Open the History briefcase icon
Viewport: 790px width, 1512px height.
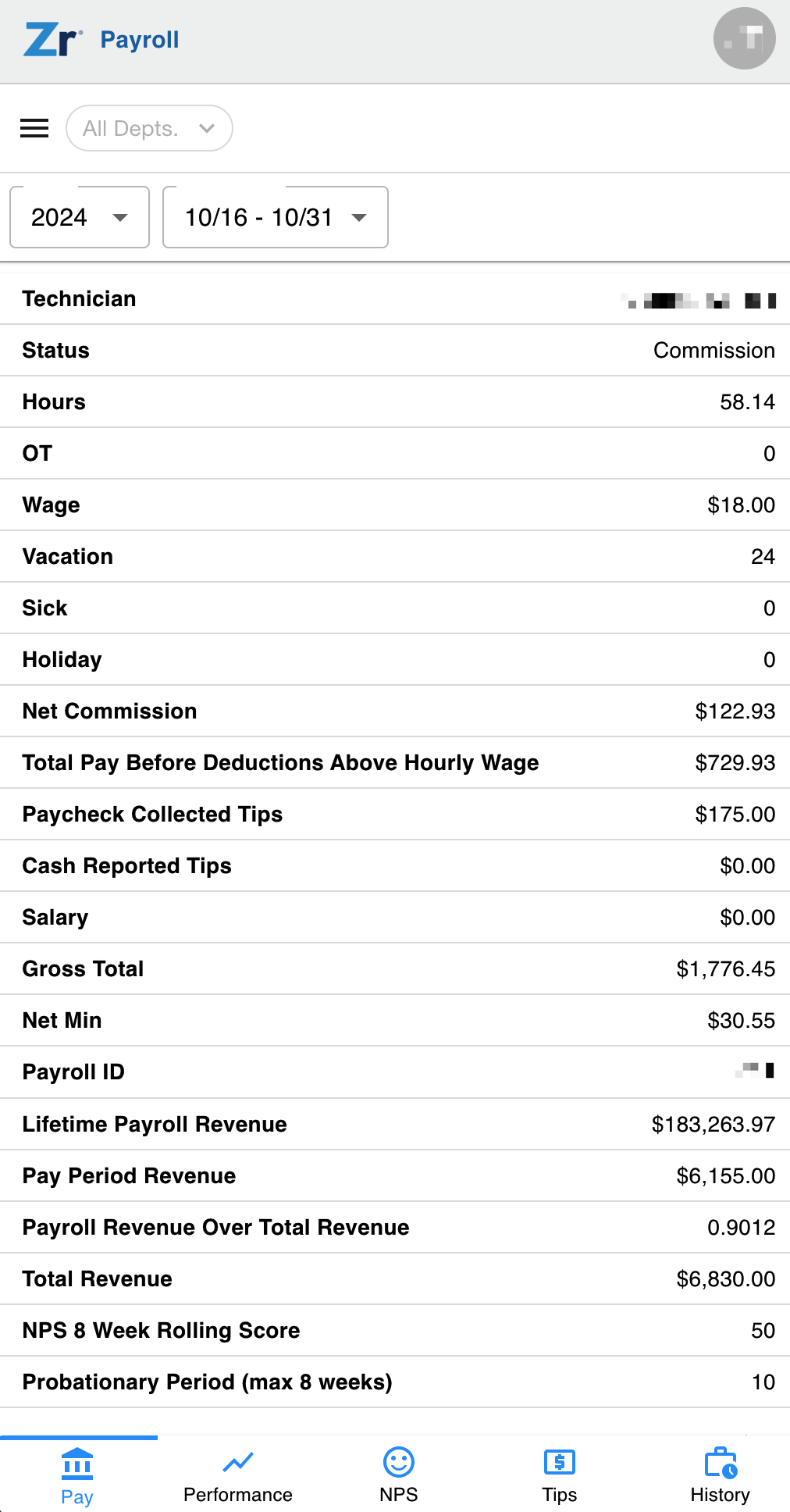click(x=721, y=1463)
